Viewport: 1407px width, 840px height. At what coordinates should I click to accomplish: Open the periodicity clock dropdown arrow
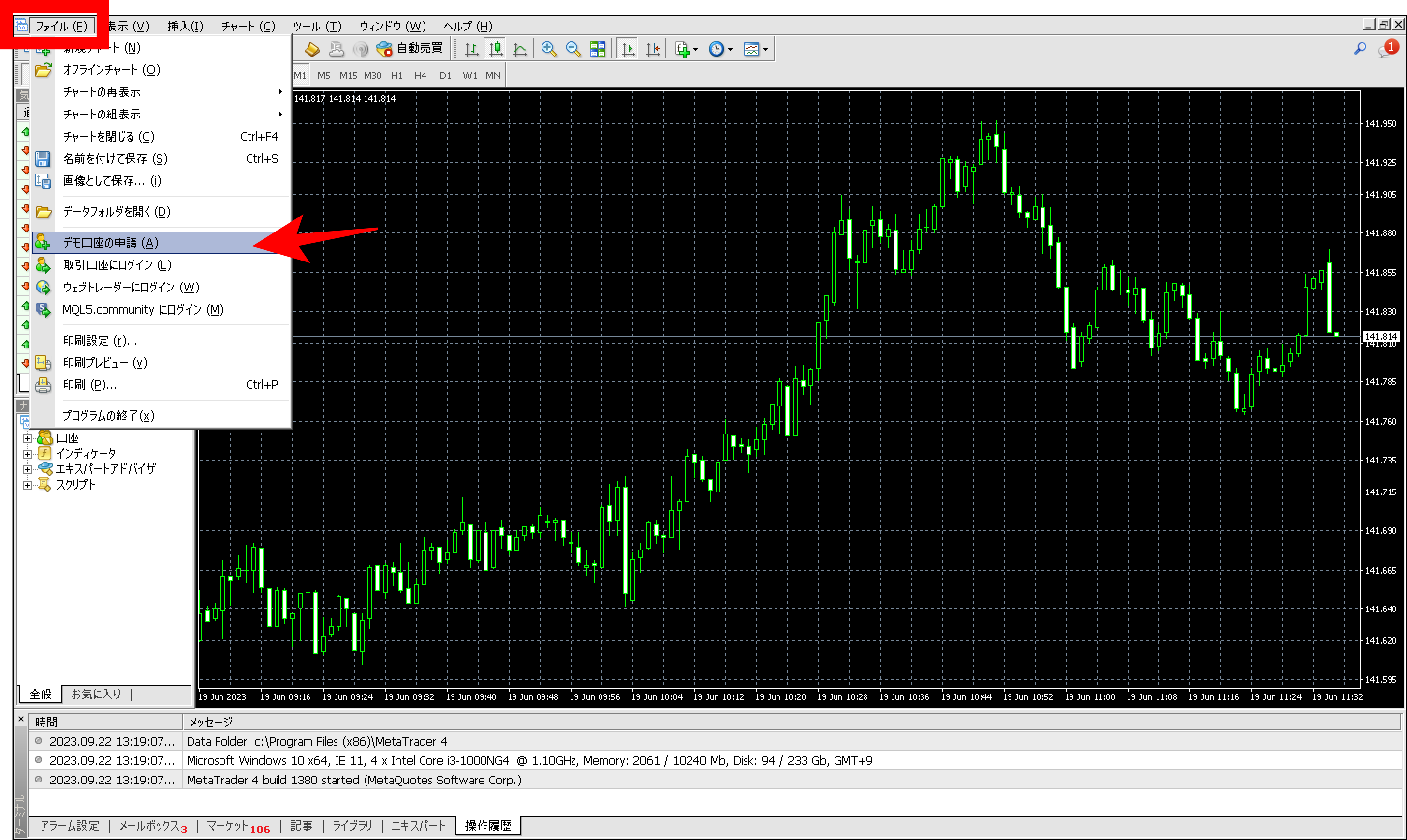pos(731,50)
